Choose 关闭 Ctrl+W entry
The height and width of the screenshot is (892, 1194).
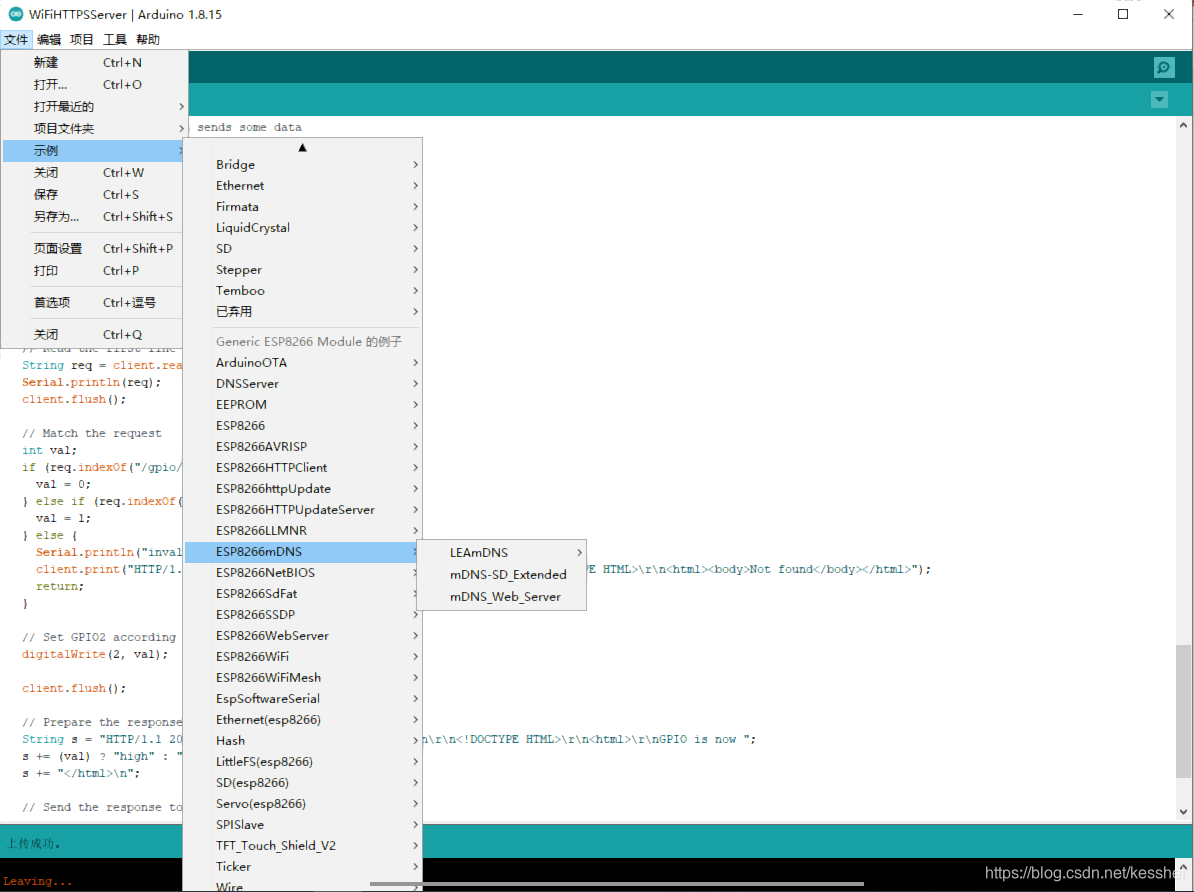tap(94, 173)
